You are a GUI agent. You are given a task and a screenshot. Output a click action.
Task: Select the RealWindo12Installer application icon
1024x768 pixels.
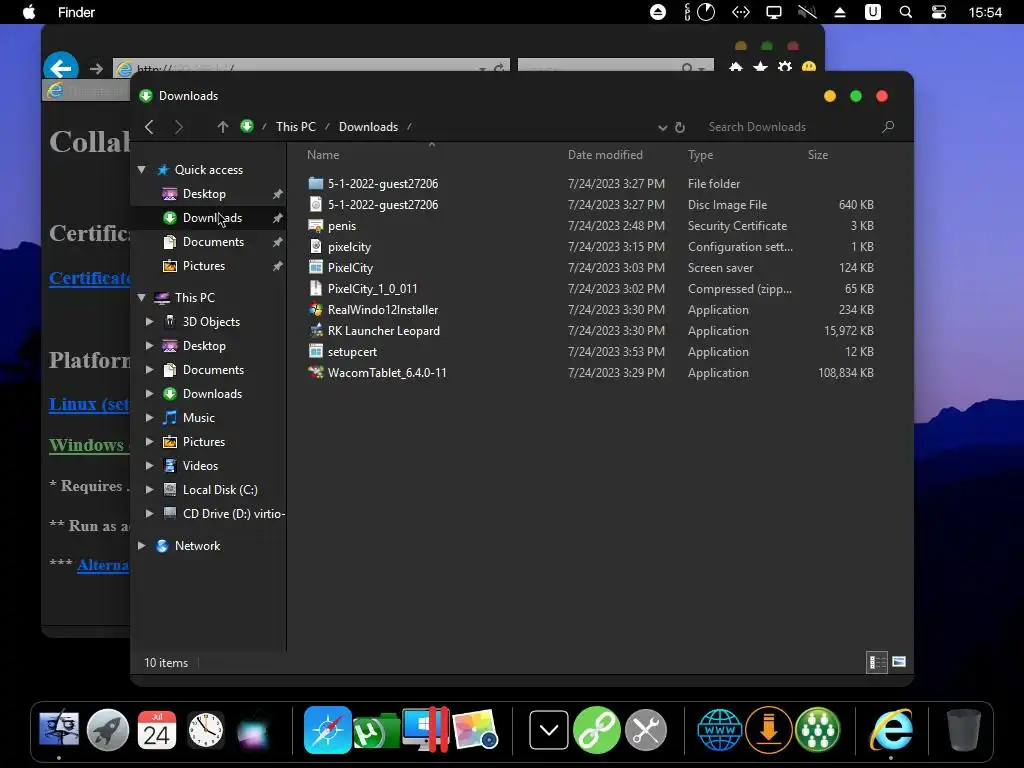coord(315,310)
